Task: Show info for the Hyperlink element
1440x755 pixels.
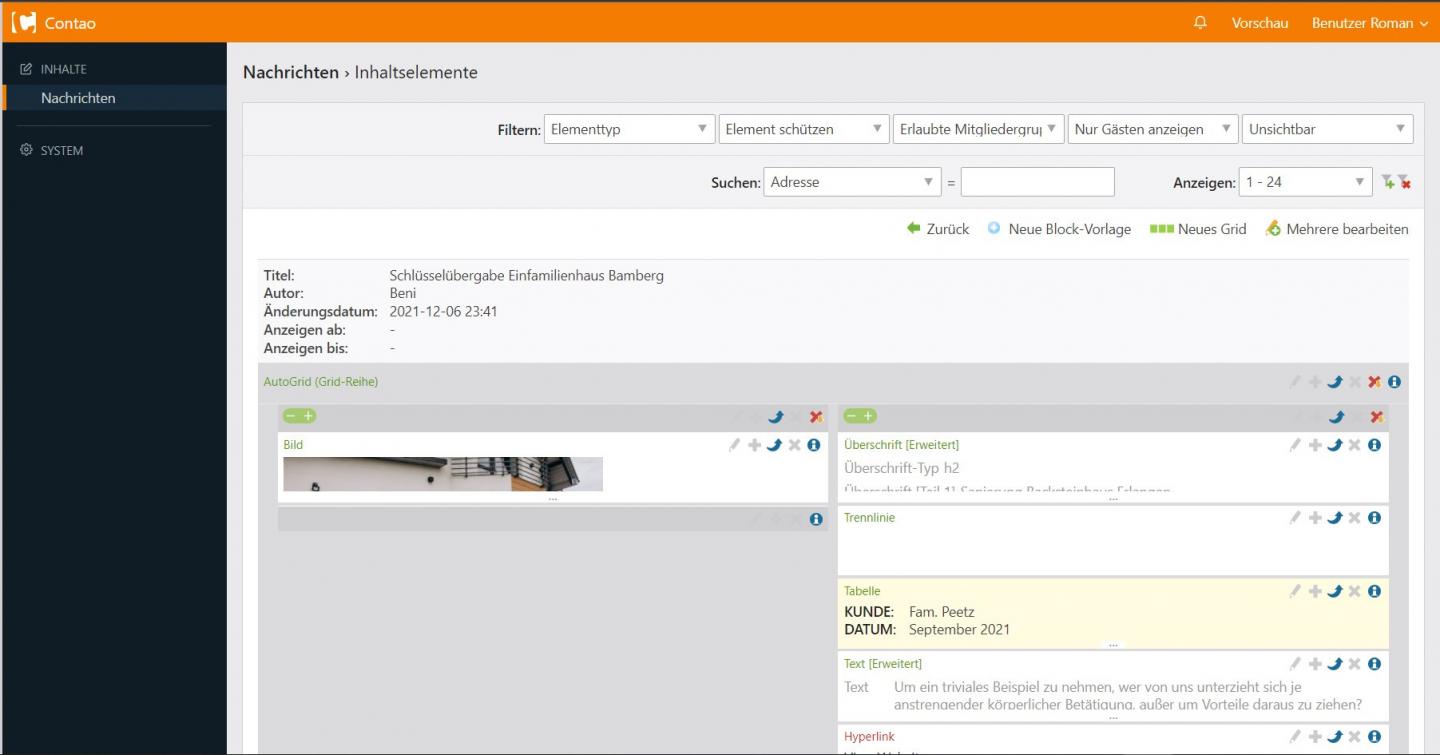Action: (x=1374, y=737)
